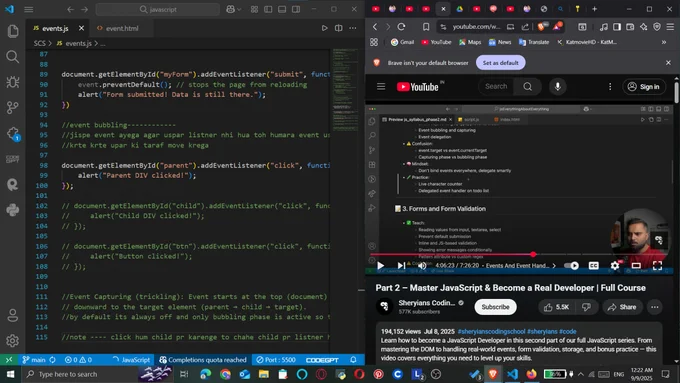This screenshot has width=680, height=383.
Task: Open VS Code Accounts icon
Action: [x=13, y=315]
